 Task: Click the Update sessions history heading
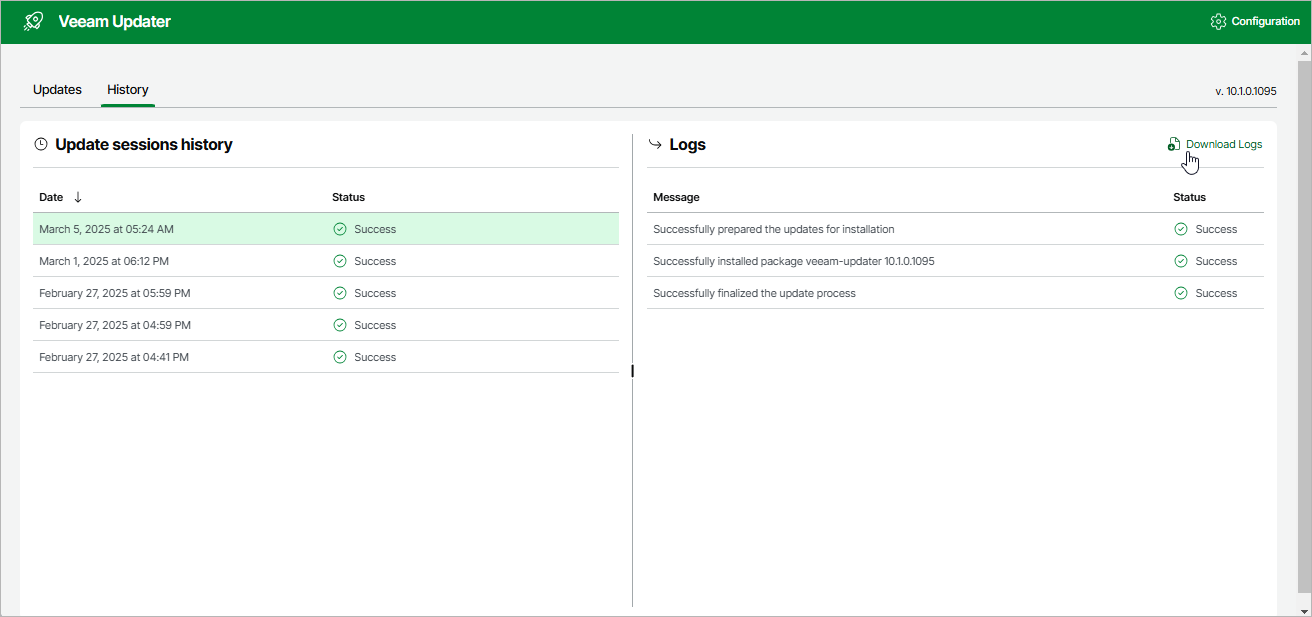point(144,144)
